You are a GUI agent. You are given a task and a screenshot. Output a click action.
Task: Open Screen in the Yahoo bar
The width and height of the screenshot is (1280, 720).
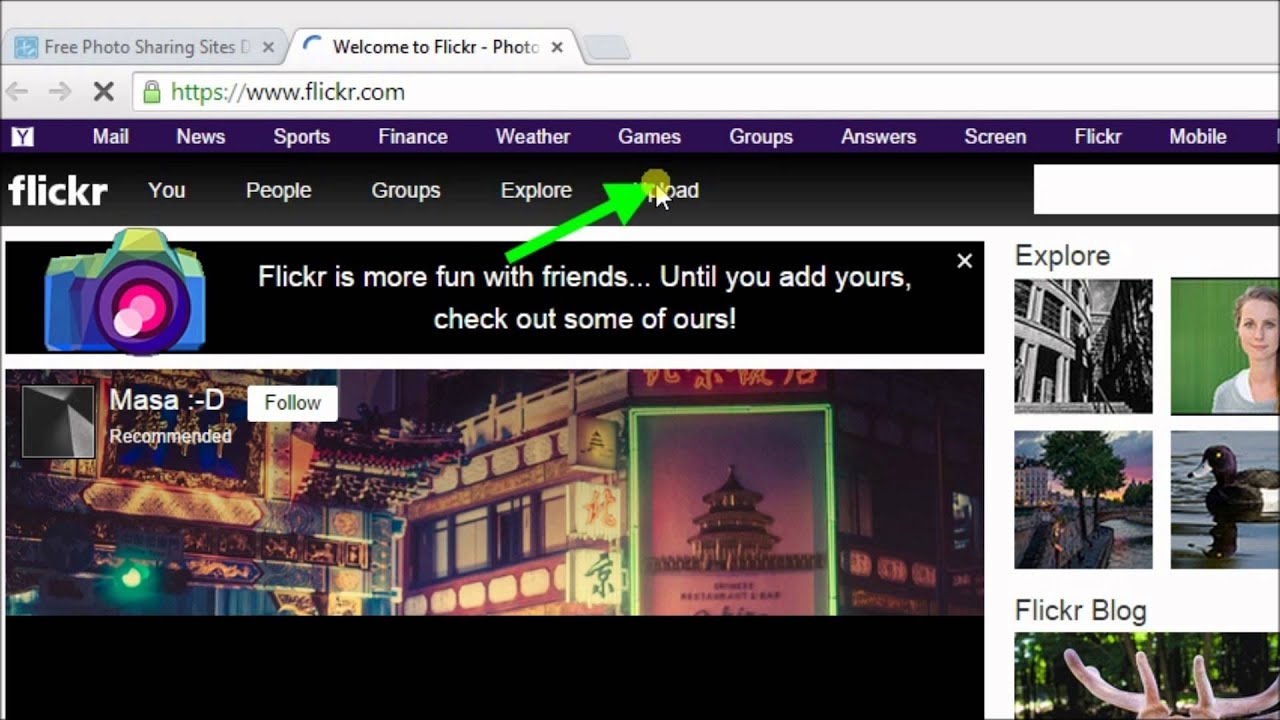pos(995,137)
